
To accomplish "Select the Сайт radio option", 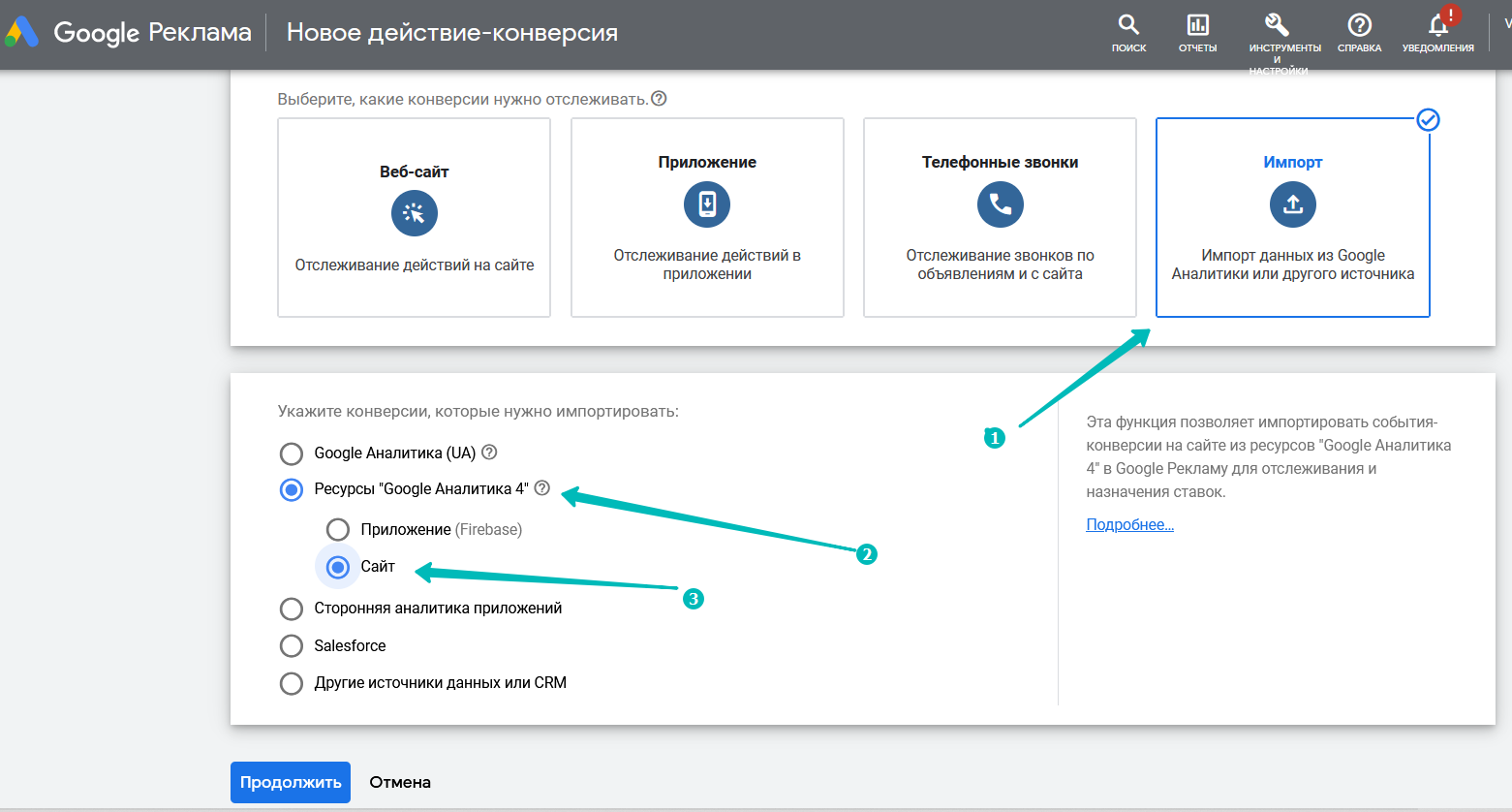I will click(x=338, y=567).
